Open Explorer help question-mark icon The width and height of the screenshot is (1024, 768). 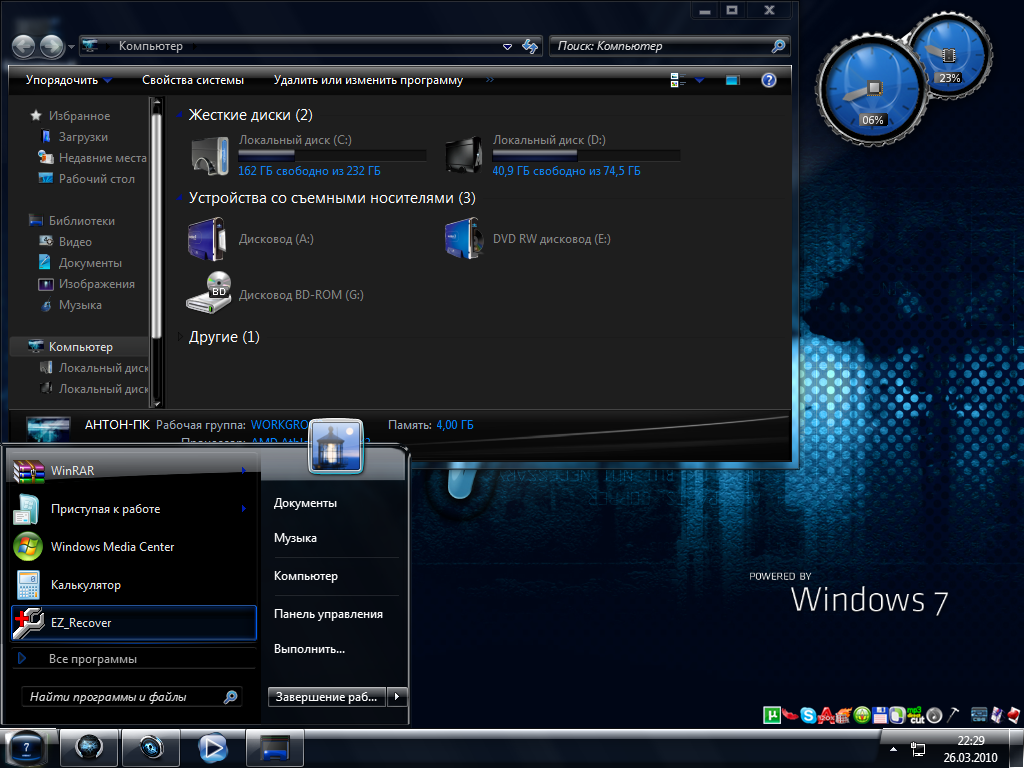(769, 80)
